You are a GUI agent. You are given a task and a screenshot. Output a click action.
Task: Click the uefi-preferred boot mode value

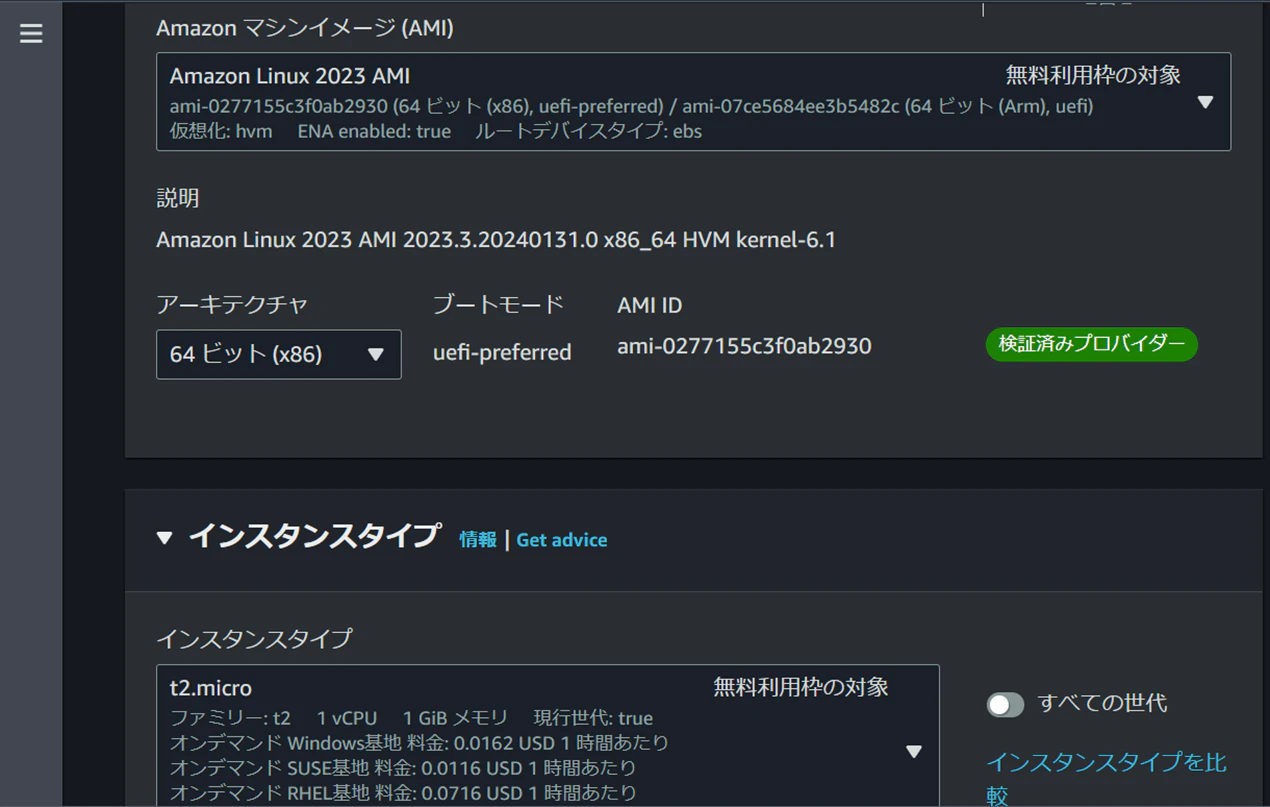(502, 352)
